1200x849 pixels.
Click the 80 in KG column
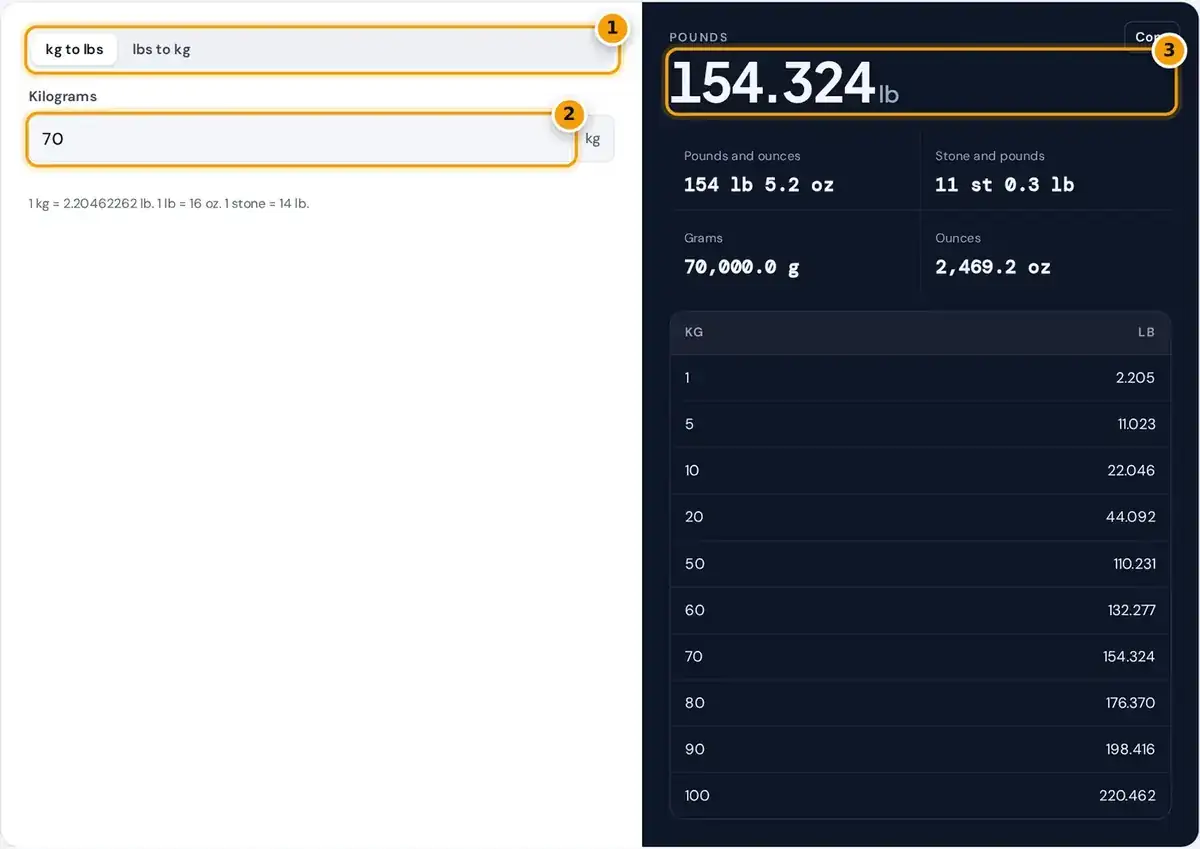pyautogui.click(x=694, y=703)
